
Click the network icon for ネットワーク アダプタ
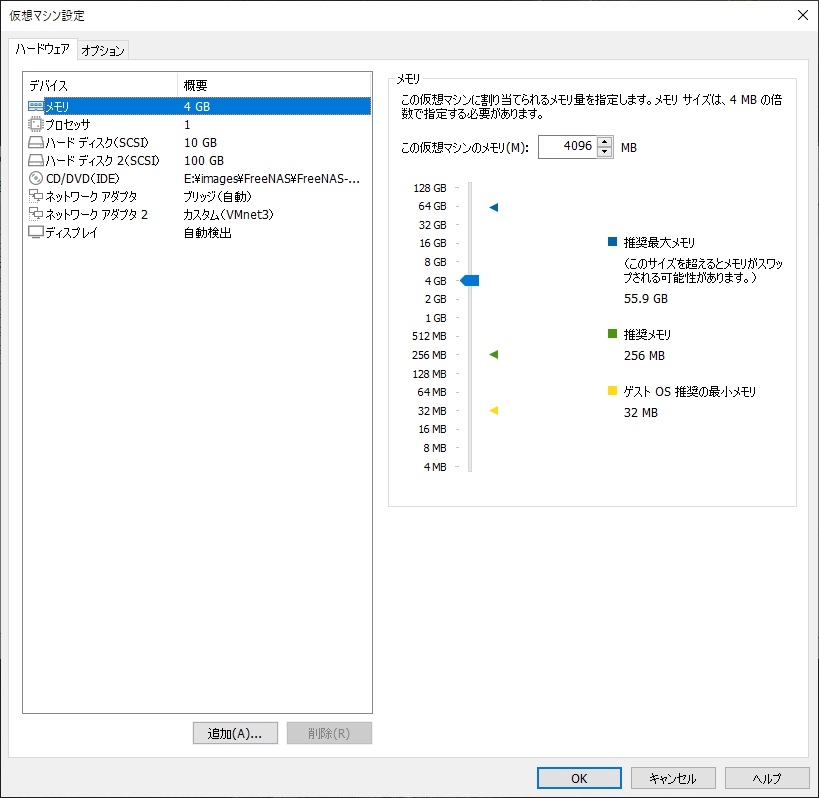(x=36, y=196)
